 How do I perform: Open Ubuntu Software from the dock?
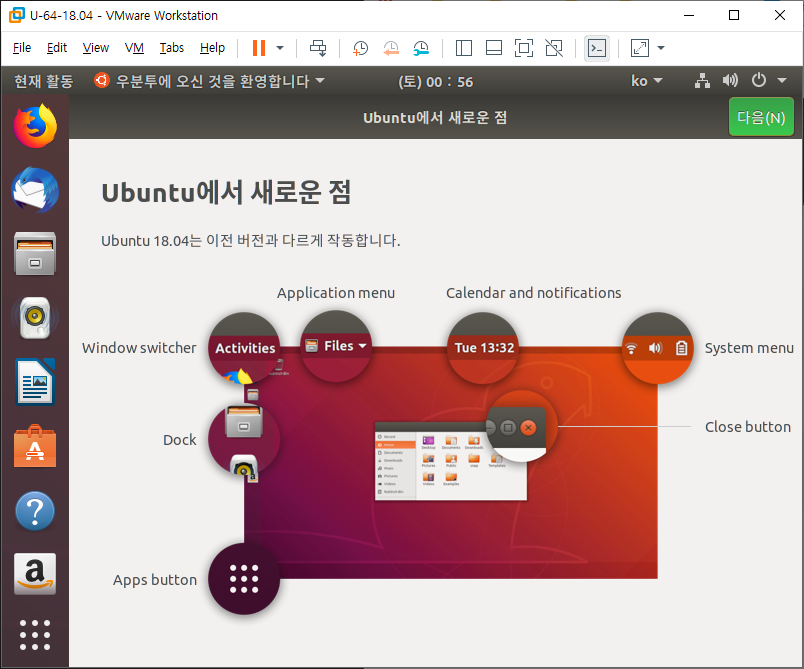click(35, 446)
